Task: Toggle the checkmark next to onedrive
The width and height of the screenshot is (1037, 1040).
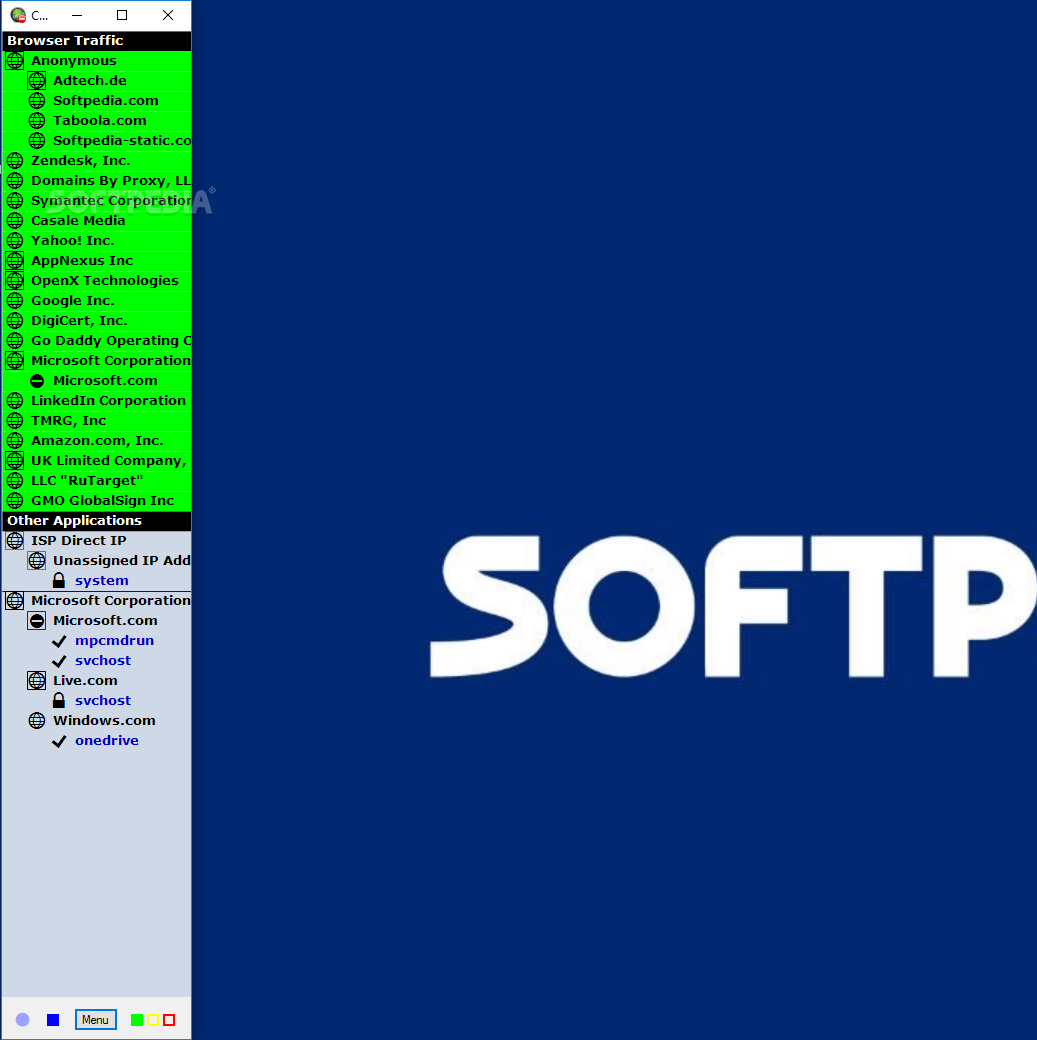Action: tap(59, 741)
